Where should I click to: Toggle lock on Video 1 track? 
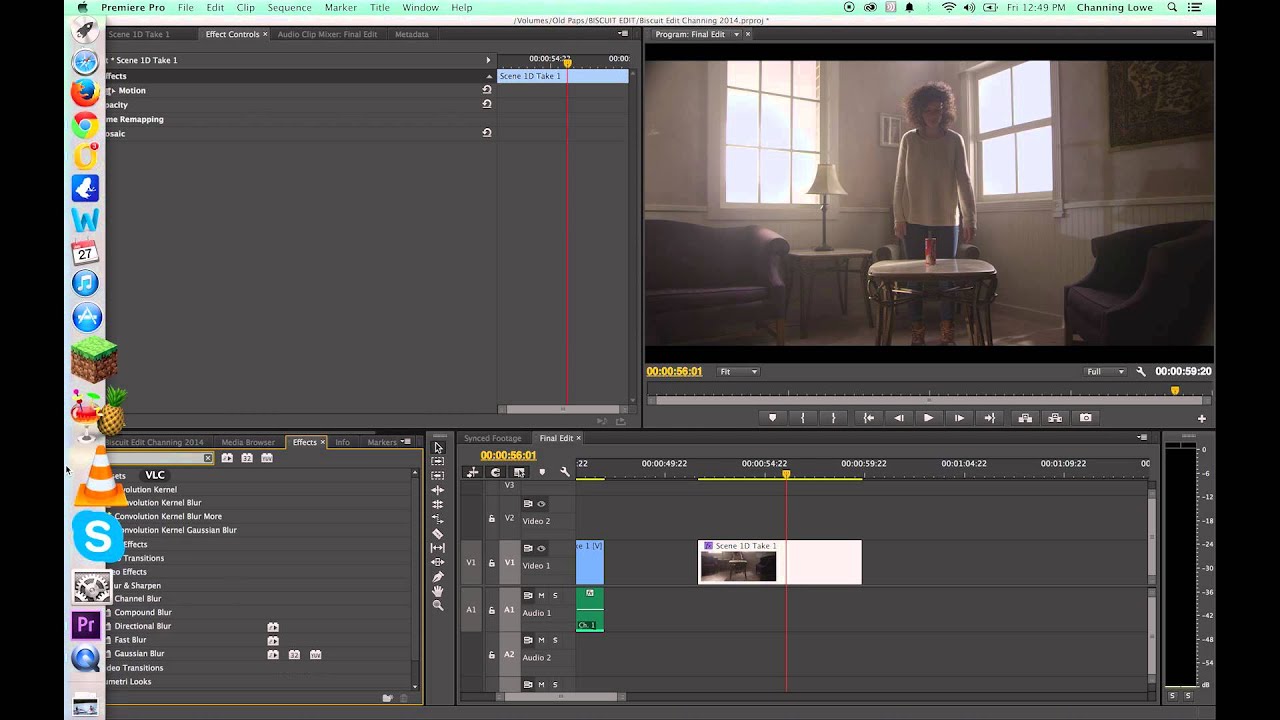(x=491, y=563)
